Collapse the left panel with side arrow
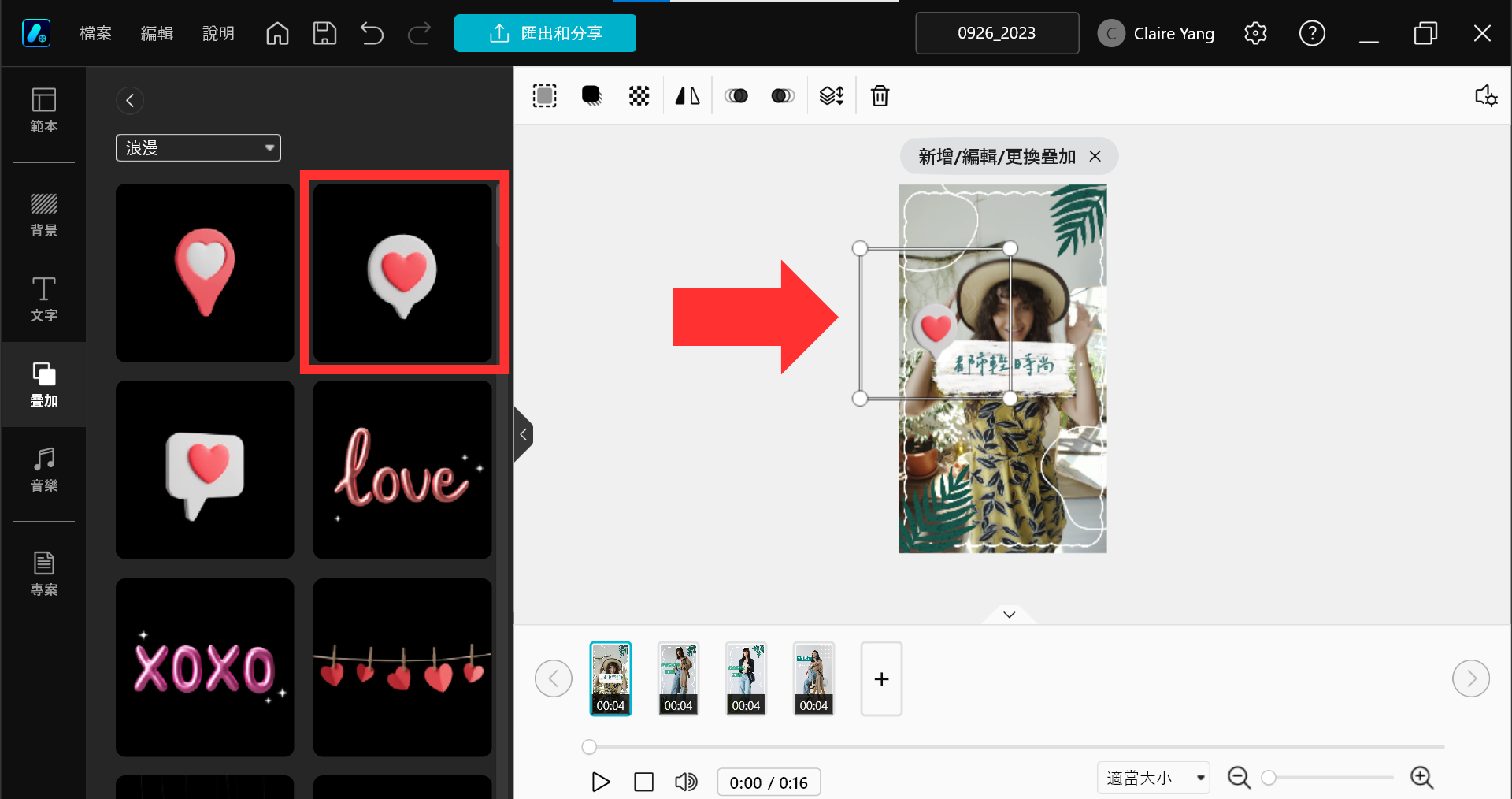1512x799 pixels. click(x=524, y=434)
